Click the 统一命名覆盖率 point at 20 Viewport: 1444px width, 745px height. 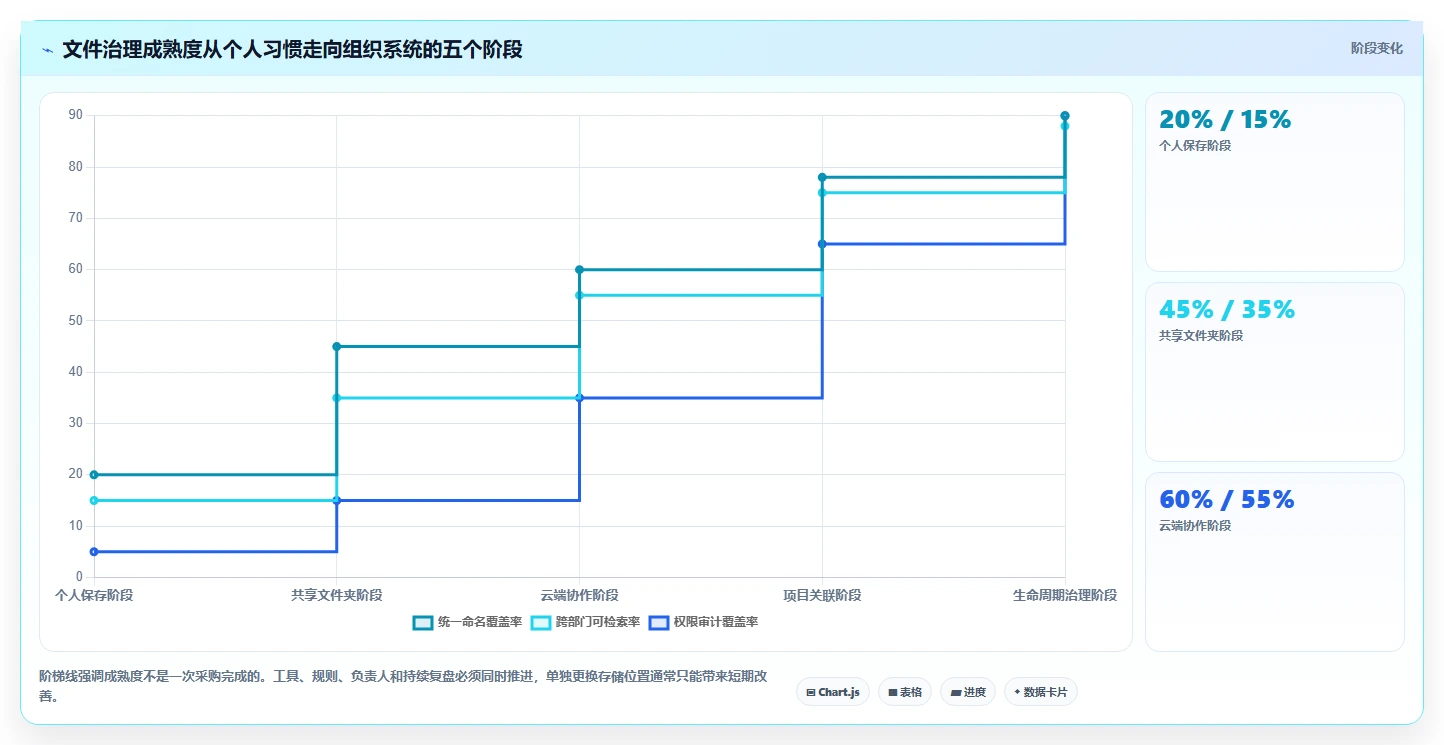click(94, 475)
